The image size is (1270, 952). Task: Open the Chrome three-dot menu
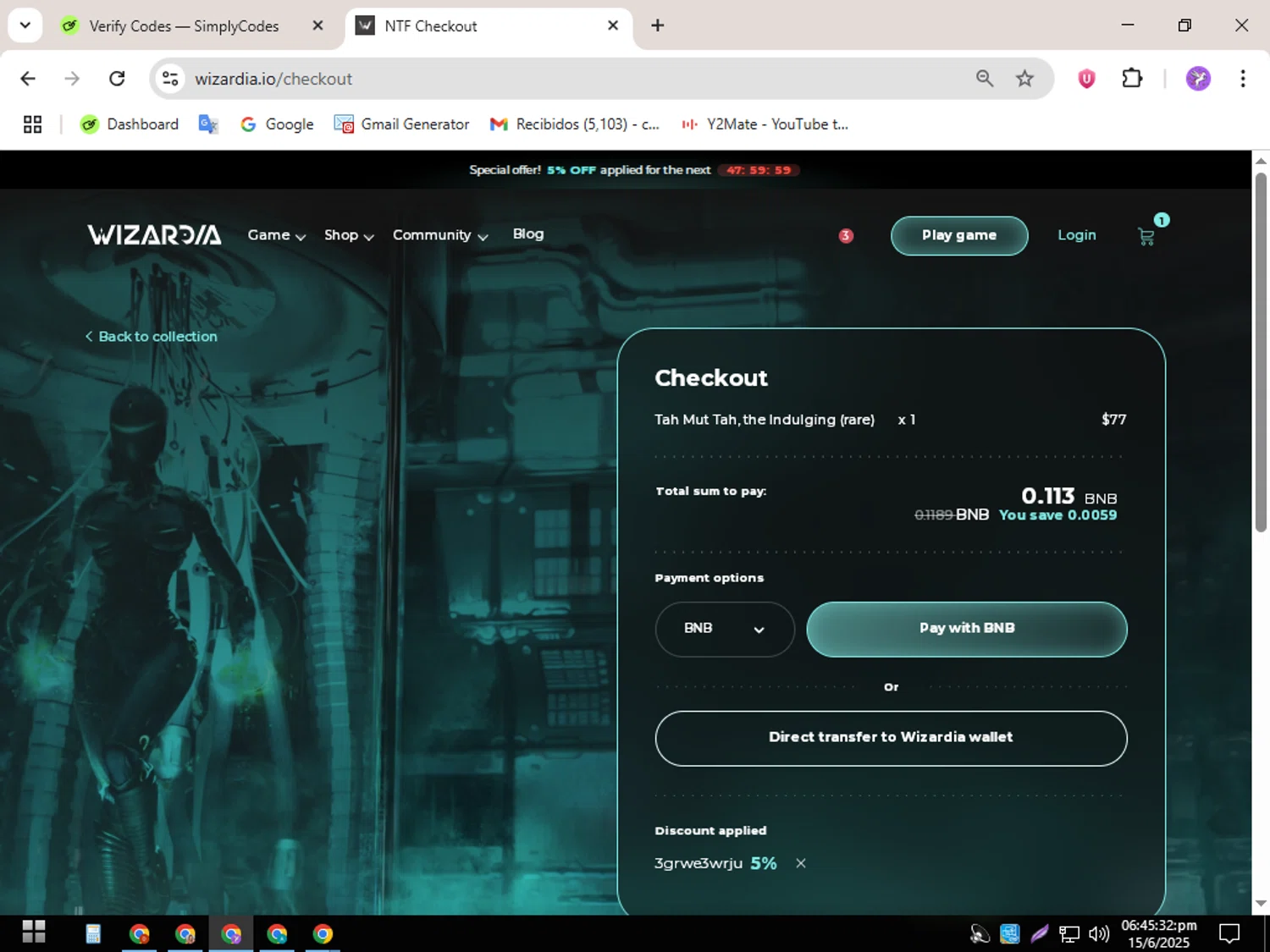click(x=1243, y=79)
